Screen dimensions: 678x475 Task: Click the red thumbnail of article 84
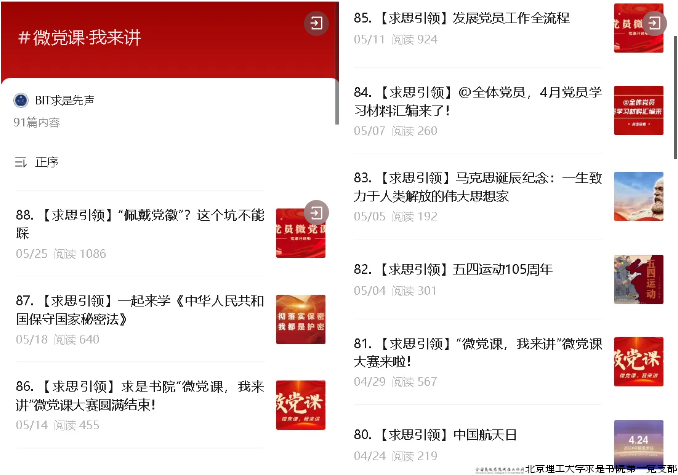pos(639,110)
